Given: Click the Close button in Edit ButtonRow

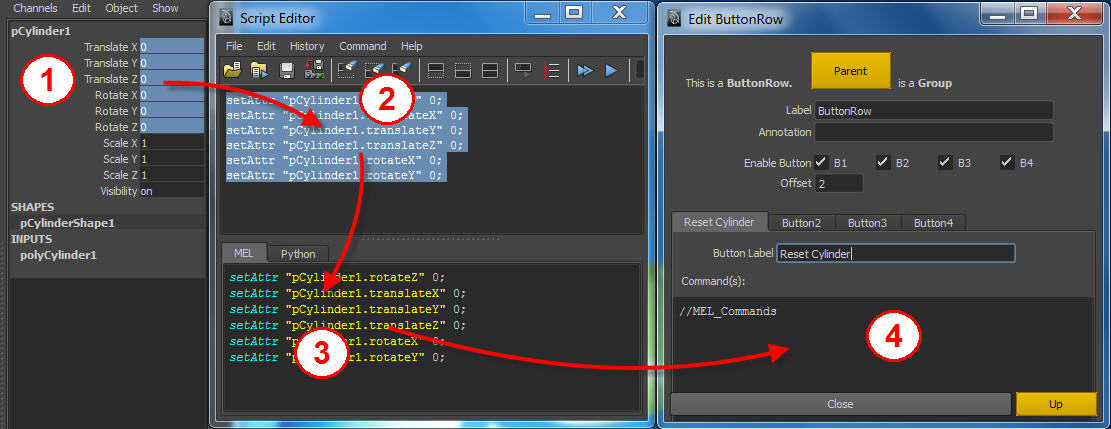Looking at the screenshot, I should pos(840,404).
